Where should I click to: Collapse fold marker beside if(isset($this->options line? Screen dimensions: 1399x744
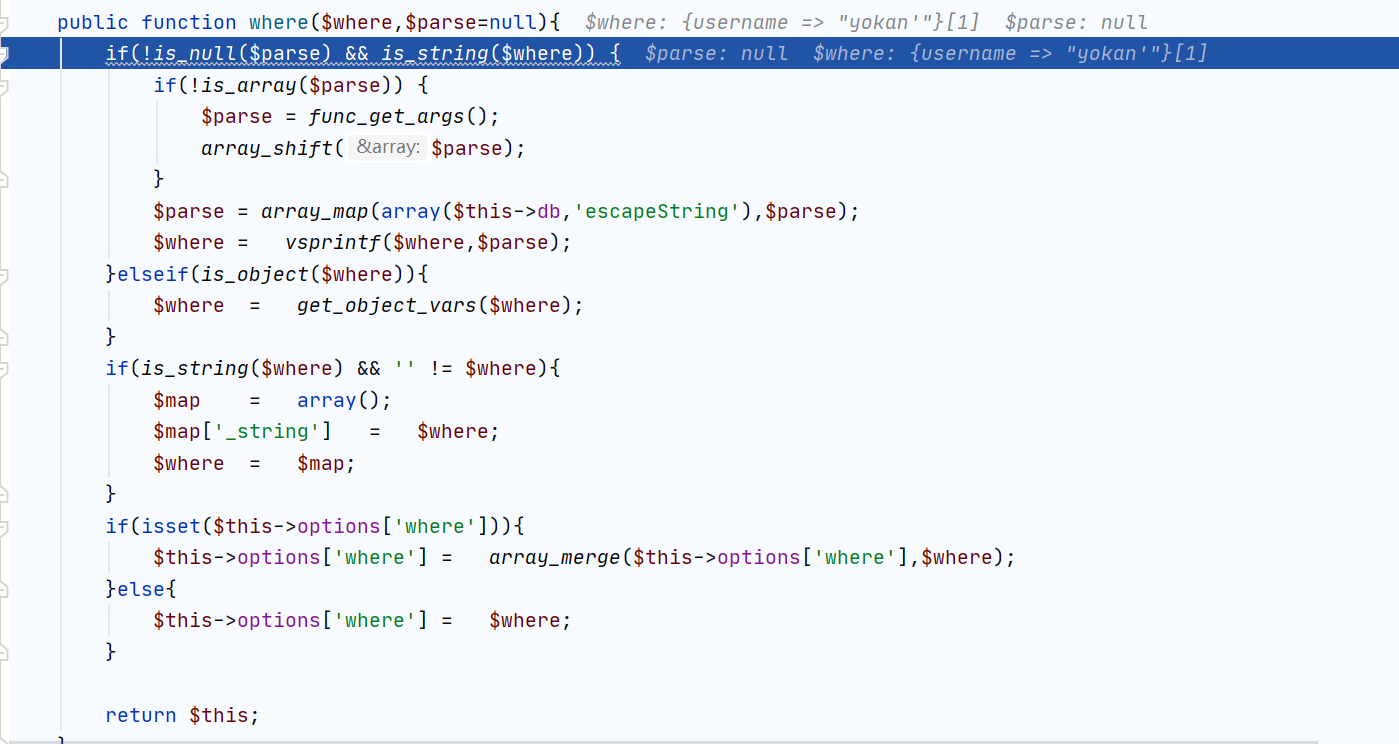tap(3, 526)
